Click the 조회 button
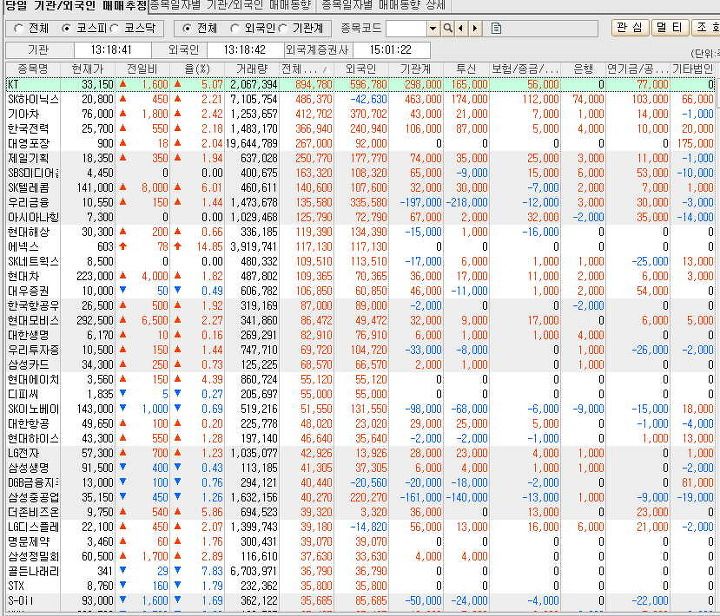This screenshot has height=616, width=720. [705, 28]
